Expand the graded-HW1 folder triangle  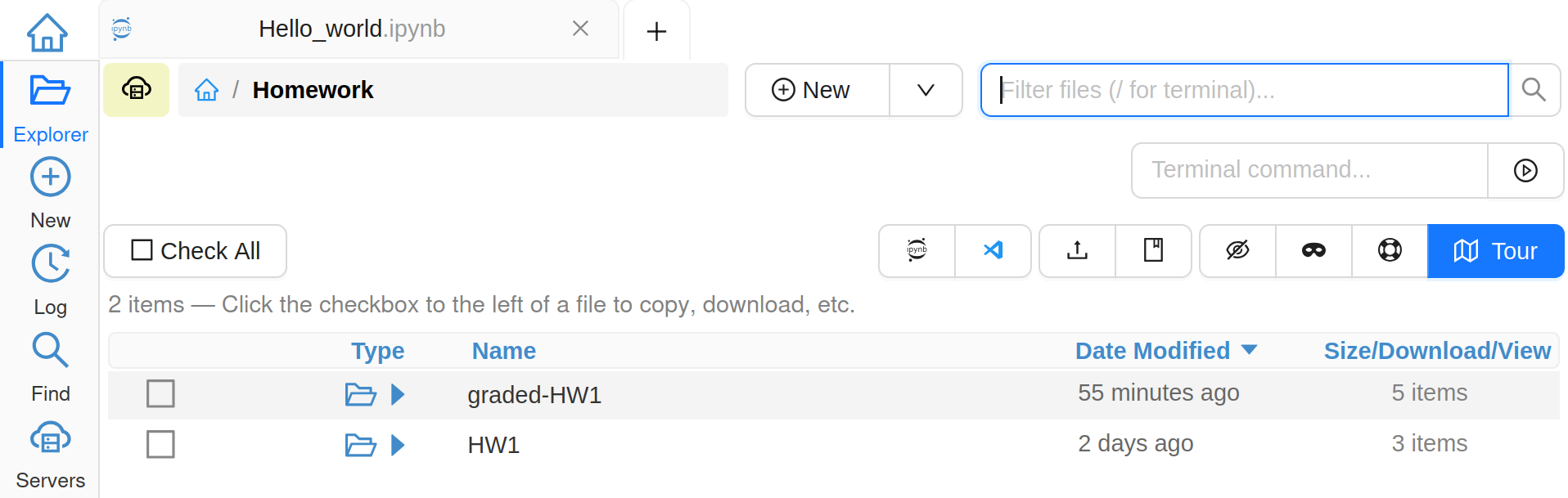point(398,395)
